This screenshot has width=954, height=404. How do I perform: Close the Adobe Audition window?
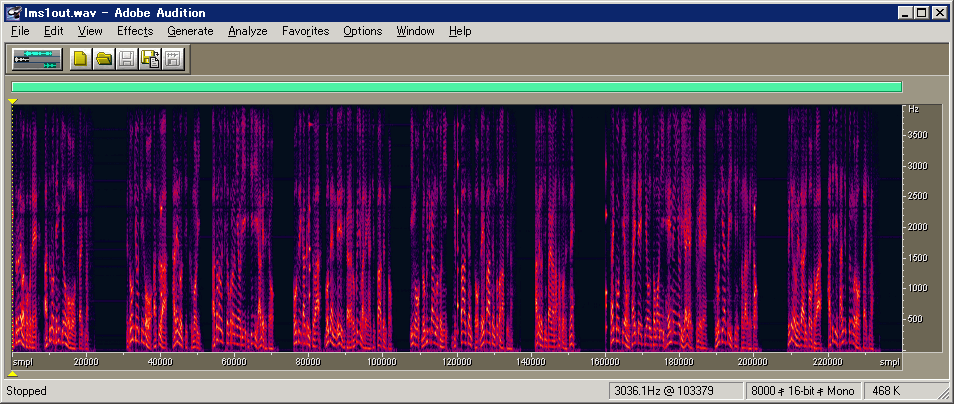938,12
